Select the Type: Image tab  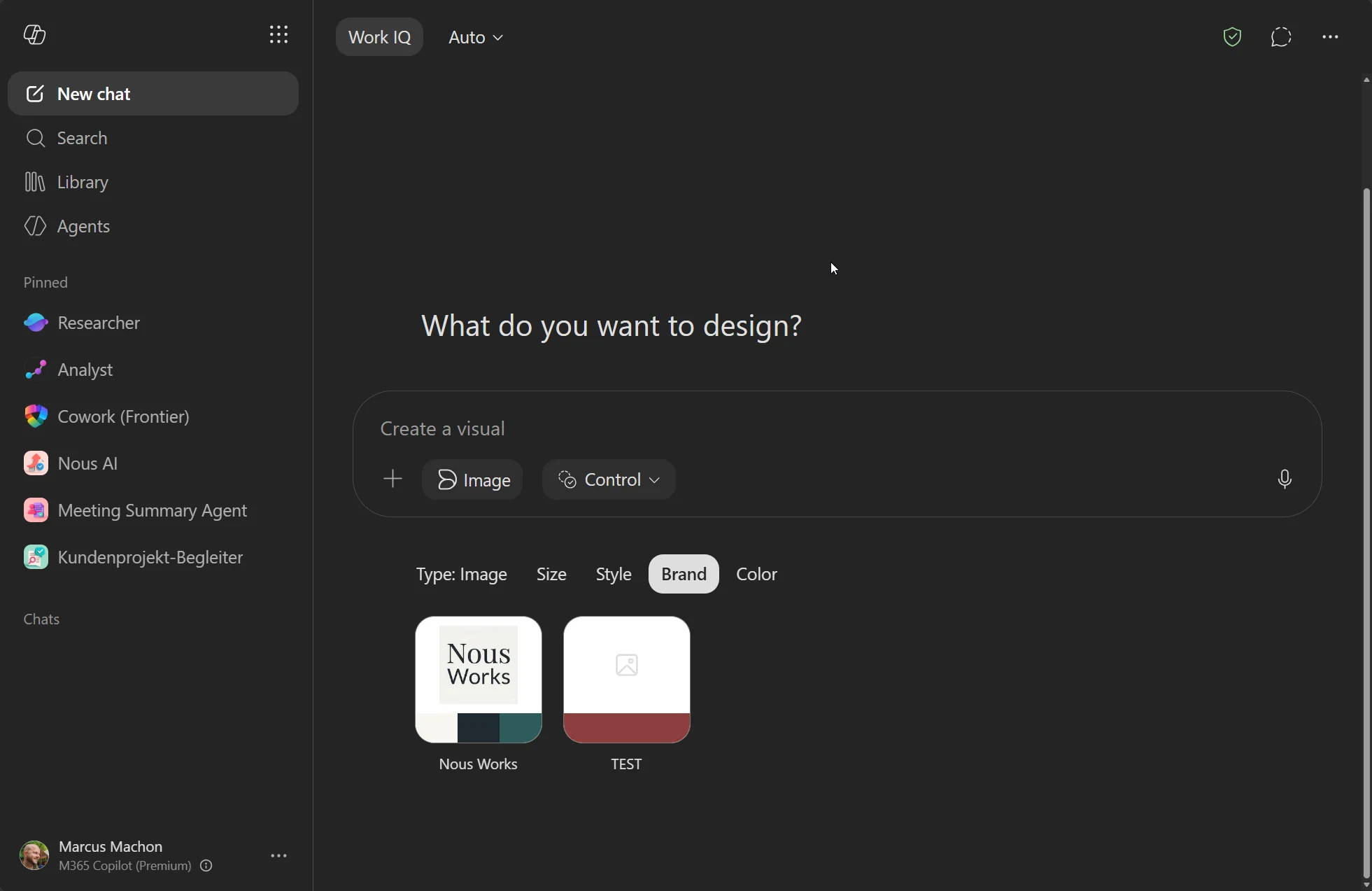click(461, 574)
